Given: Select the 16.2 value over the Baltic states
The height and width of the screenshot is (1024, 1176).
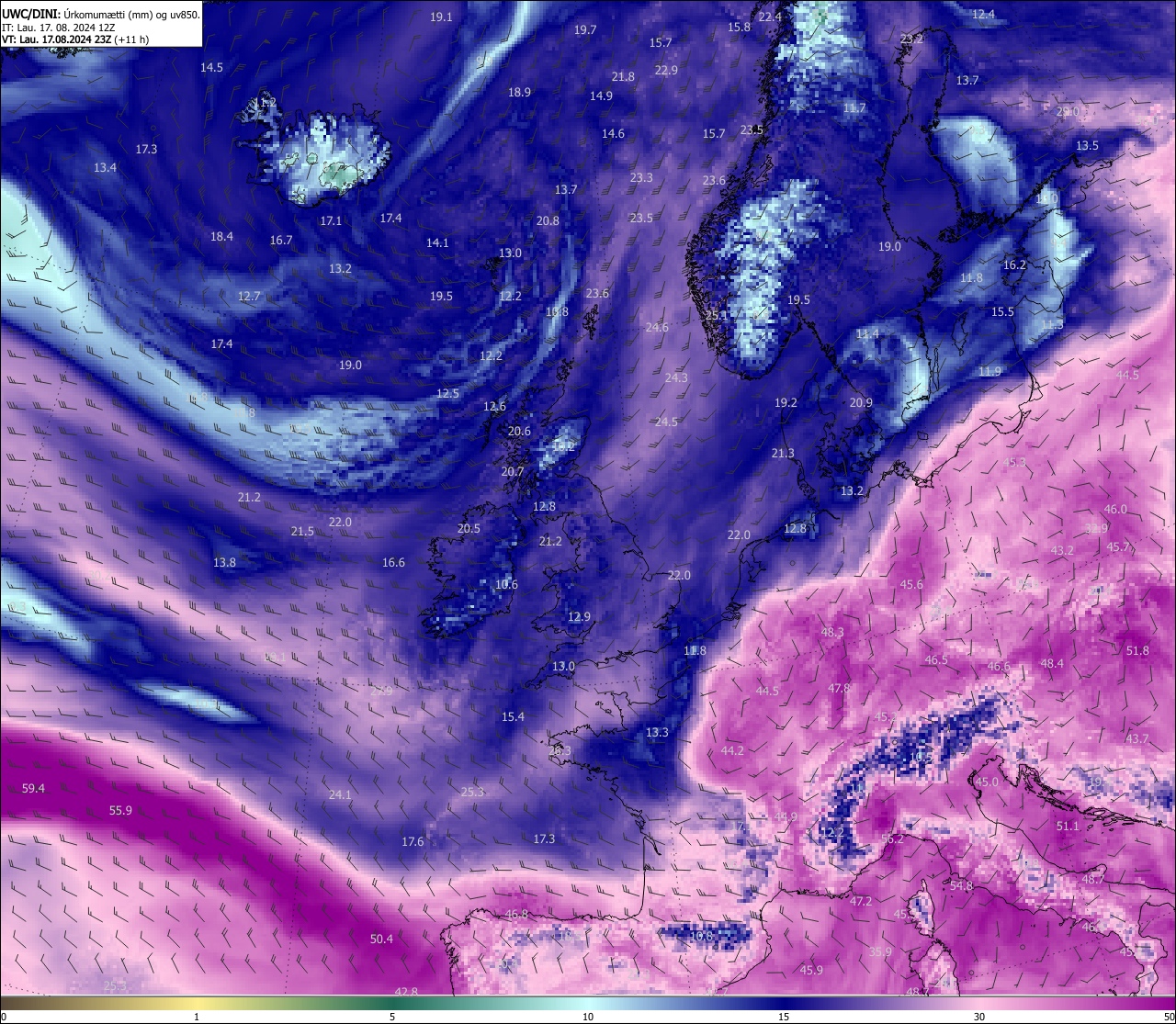Looking at the screenshot, I should point(1014,265).
